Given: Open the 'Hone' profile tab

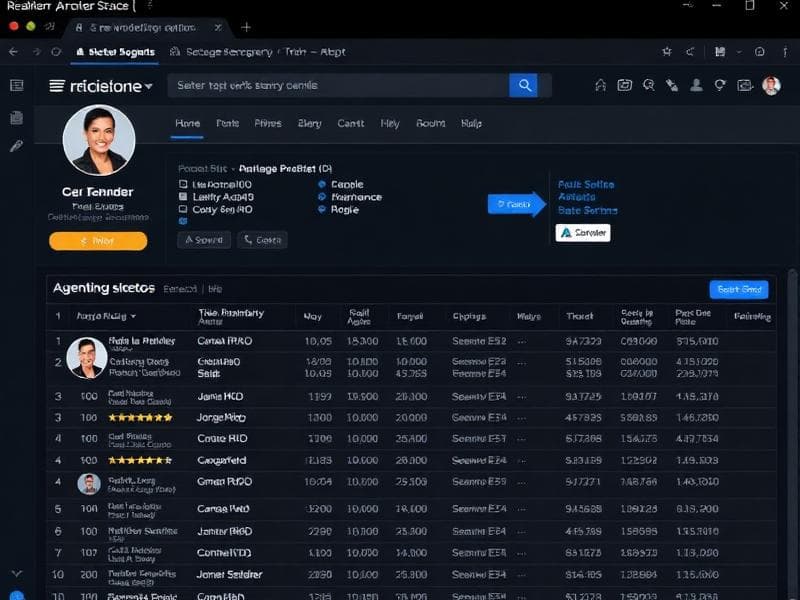Looking at the screenshot, I should tap(187, 123).
